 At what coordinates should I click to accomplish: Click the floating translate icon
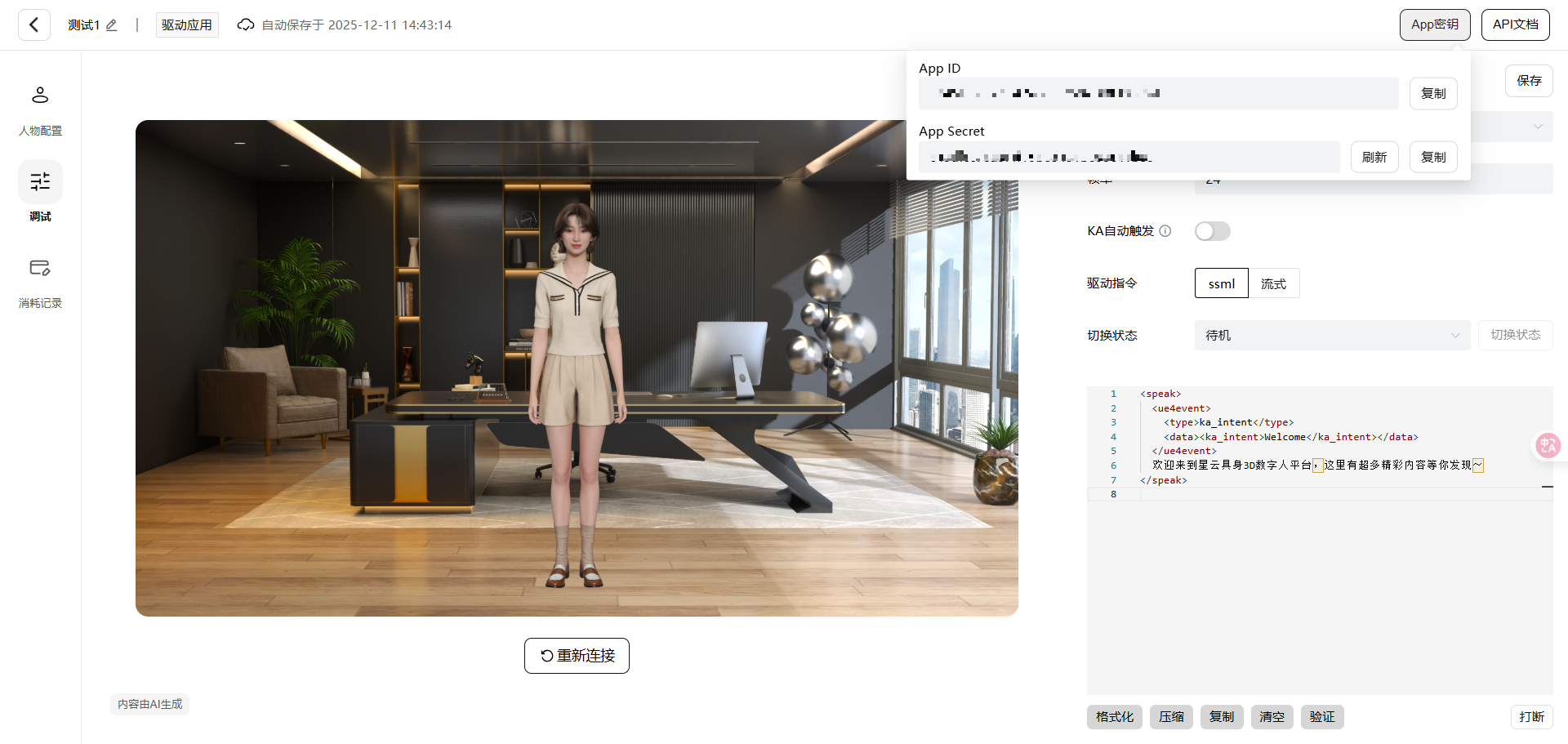tap(1548, 445)
